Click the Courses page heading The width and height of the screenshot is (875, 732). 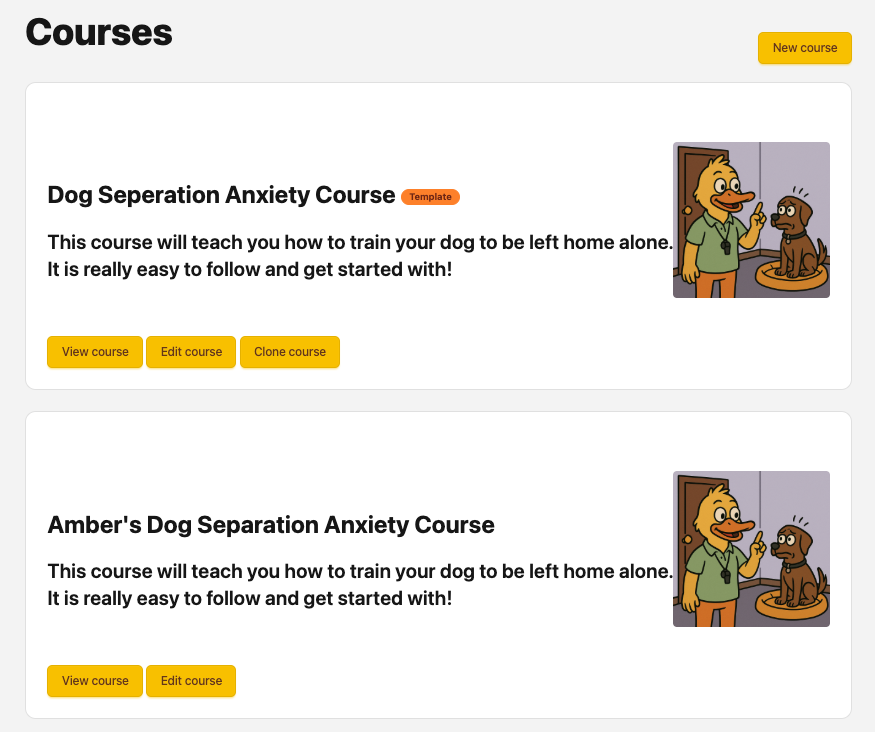[99, 32]
